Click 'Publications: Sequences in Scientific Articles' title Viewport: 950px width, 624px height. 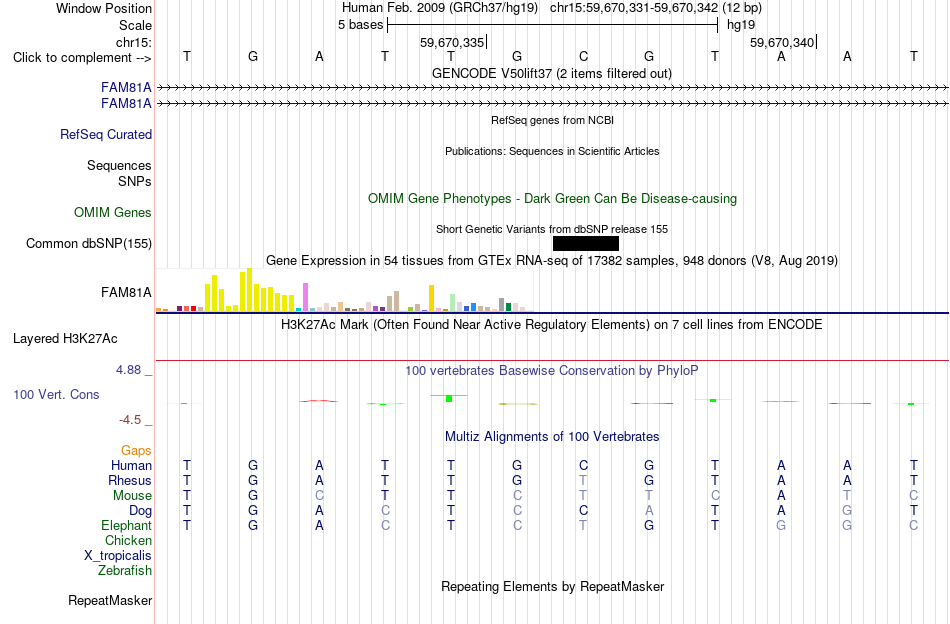pos(552,151)
